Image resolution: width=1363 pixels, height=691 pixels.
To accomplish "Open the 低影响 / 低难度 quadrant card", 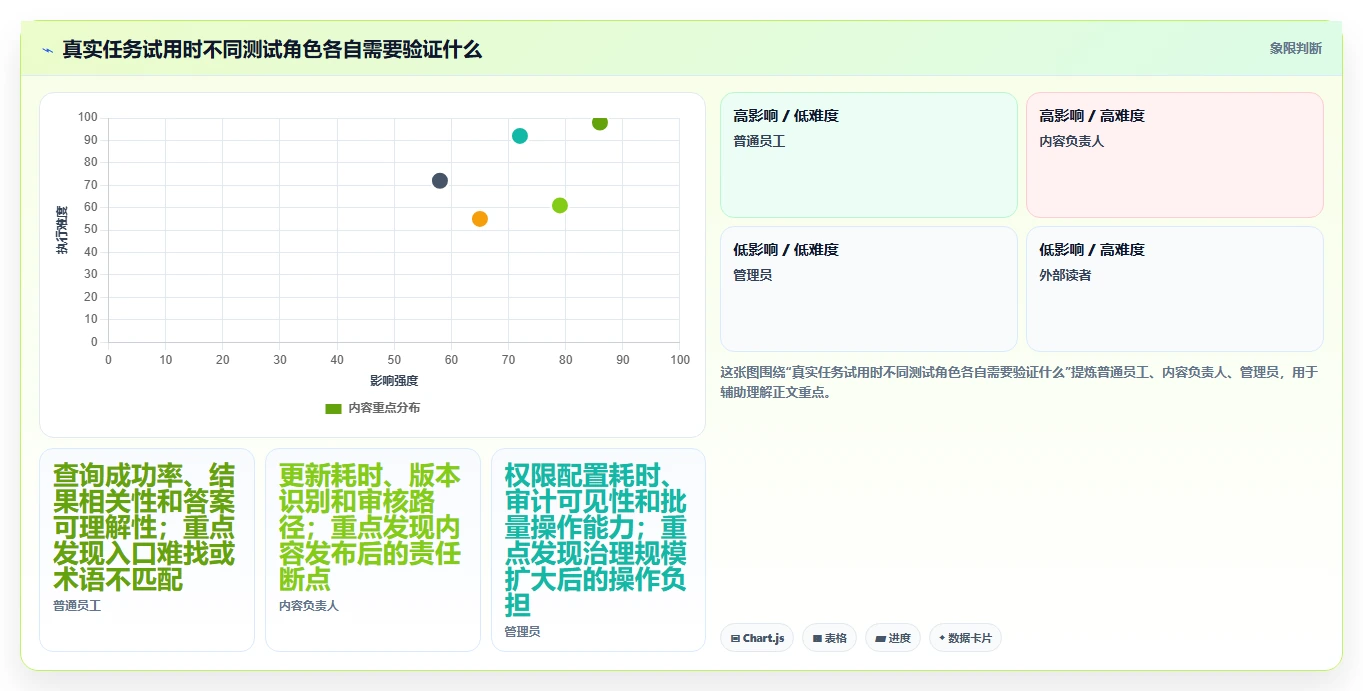I will pos(869,289).
